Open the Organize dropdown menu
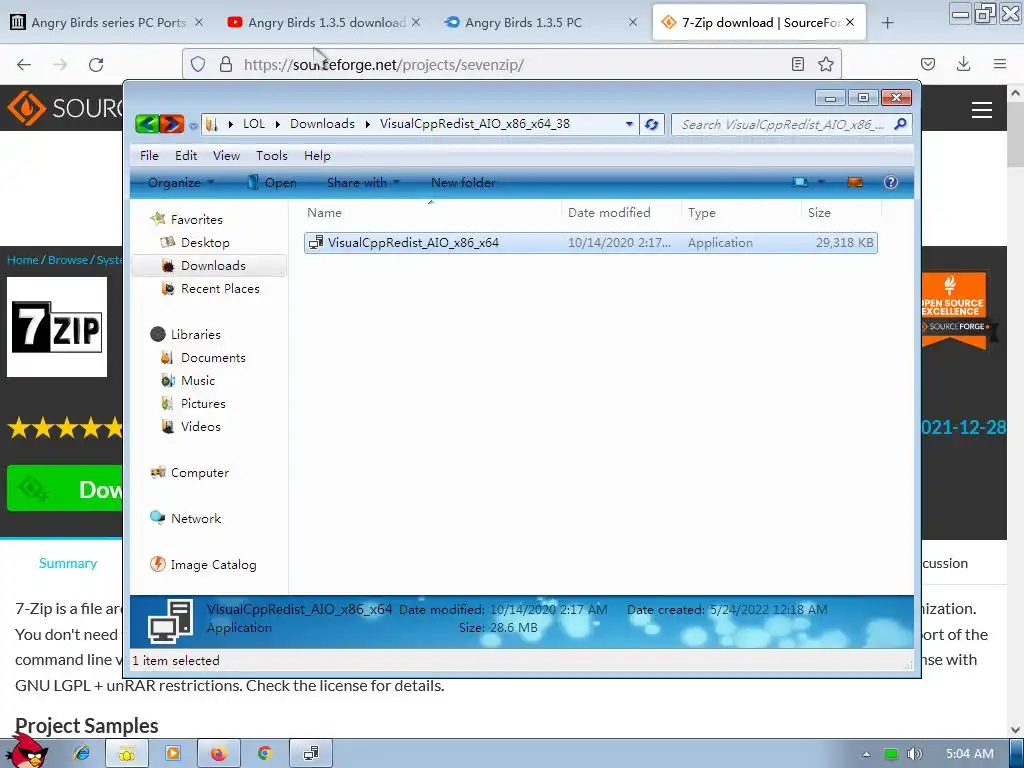The height and width of the screenshot is (768, 1024). coord(181,183)
